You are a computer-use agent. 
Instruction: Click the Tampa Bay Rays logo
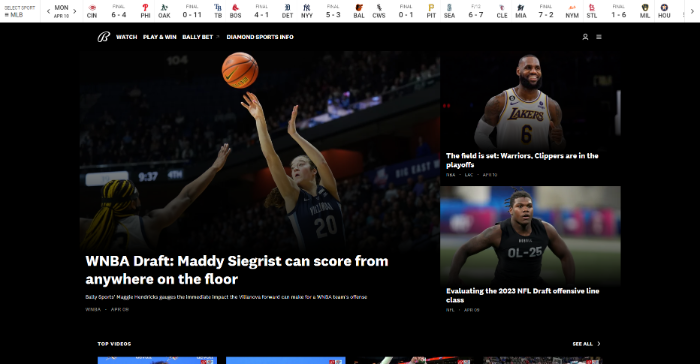click(x=218, y=8)
